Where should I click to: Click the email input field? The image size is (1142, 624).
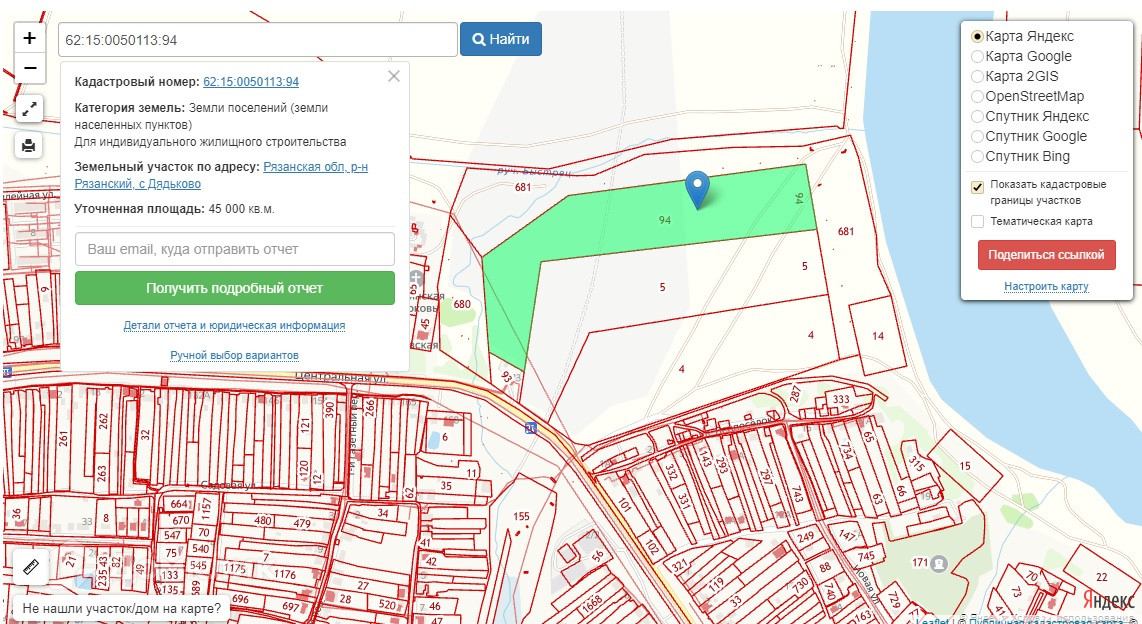pos(235,249)
